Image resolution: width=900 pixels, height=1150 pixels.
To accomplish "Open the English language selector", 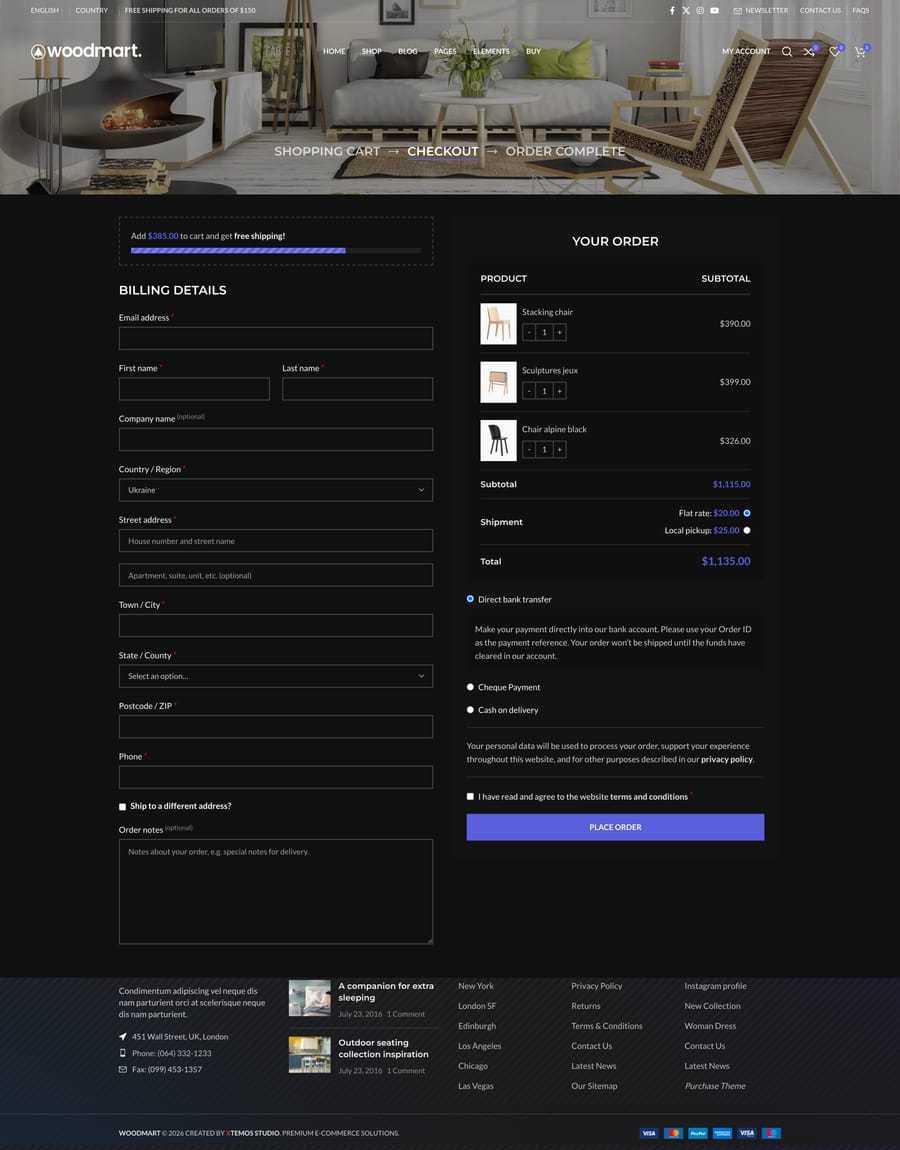I will [45, 10].
